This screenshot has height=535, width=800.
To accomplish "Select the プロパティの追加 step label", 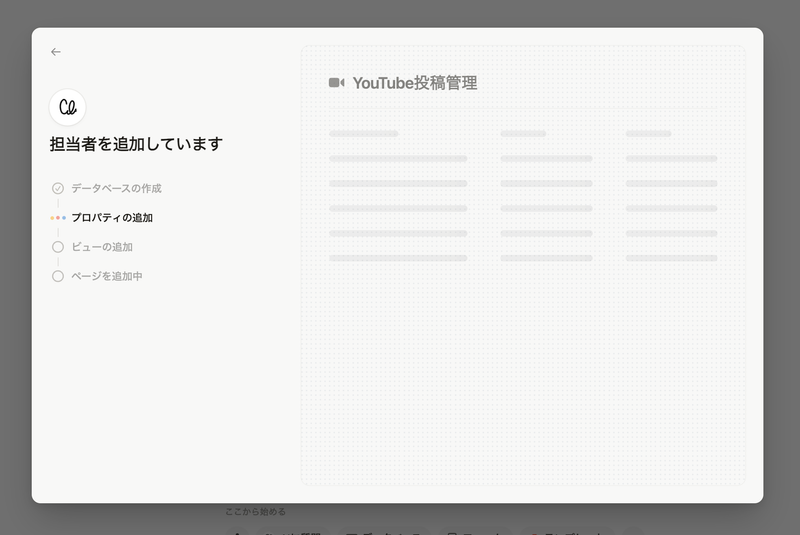I will click(x=112, y=217).
